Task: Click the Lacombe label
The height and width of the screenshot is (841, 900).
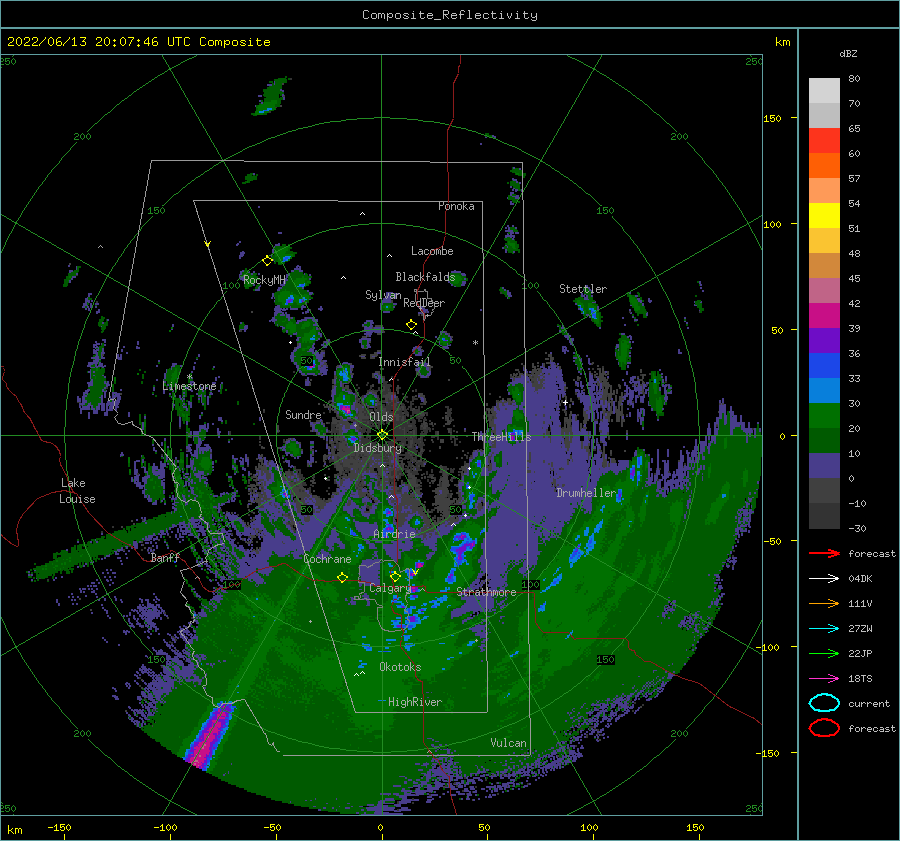Action: 432,251
